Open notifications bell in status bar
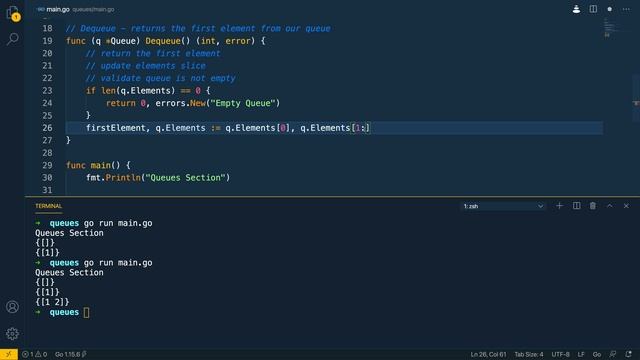Image resolution: width=640 pixels, height=360 pixels. pyautogui.click(x=628, y=354)
